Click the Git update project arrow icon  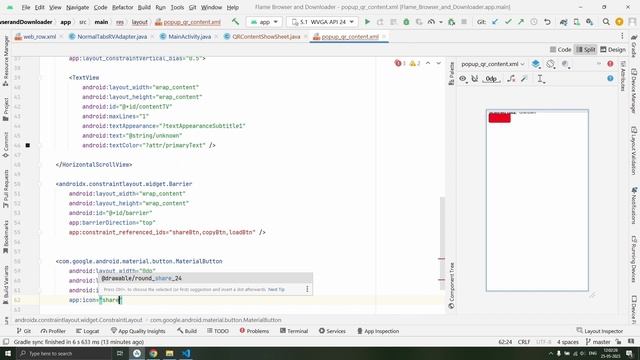tap(495, 22)
